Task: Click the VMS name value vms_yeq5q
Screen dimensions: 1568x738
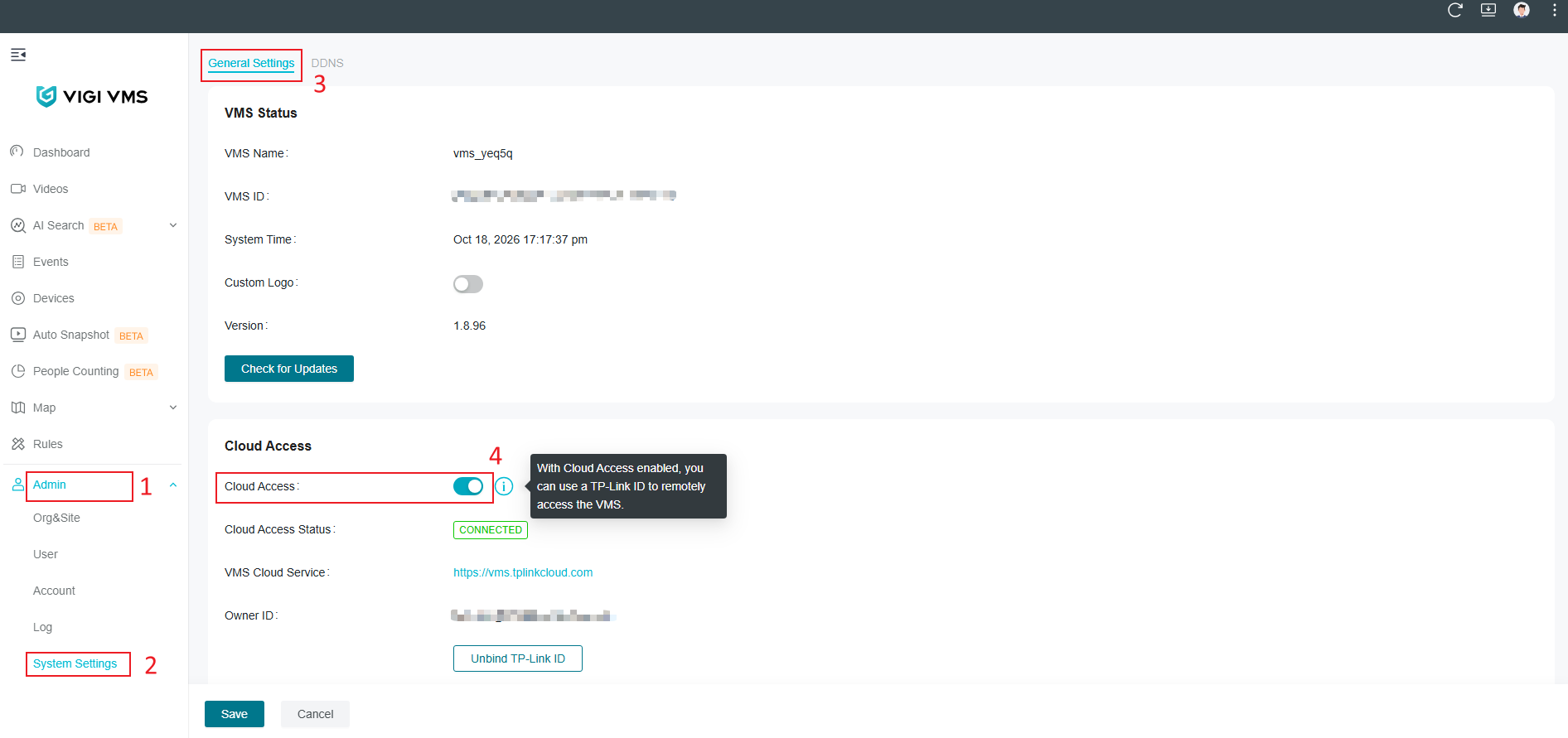Action: [483, 153]
